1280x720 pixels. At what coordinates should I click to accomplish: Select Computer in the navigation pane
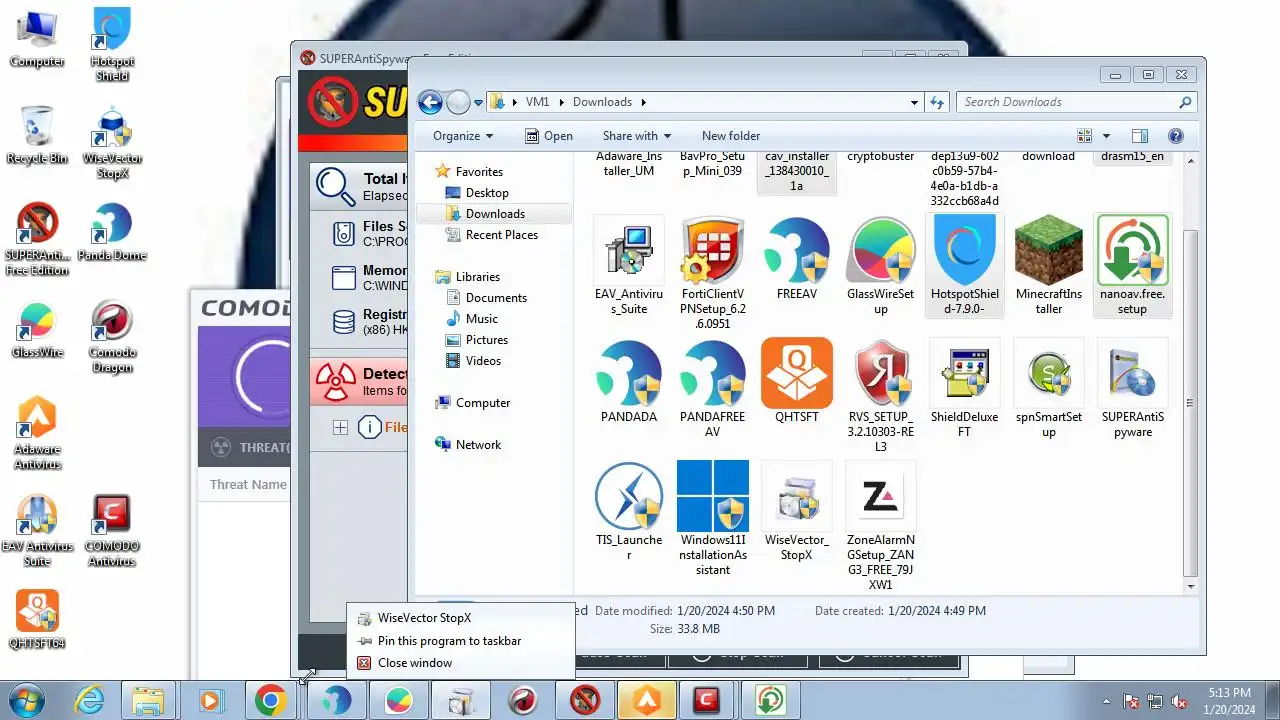(483, 403)
